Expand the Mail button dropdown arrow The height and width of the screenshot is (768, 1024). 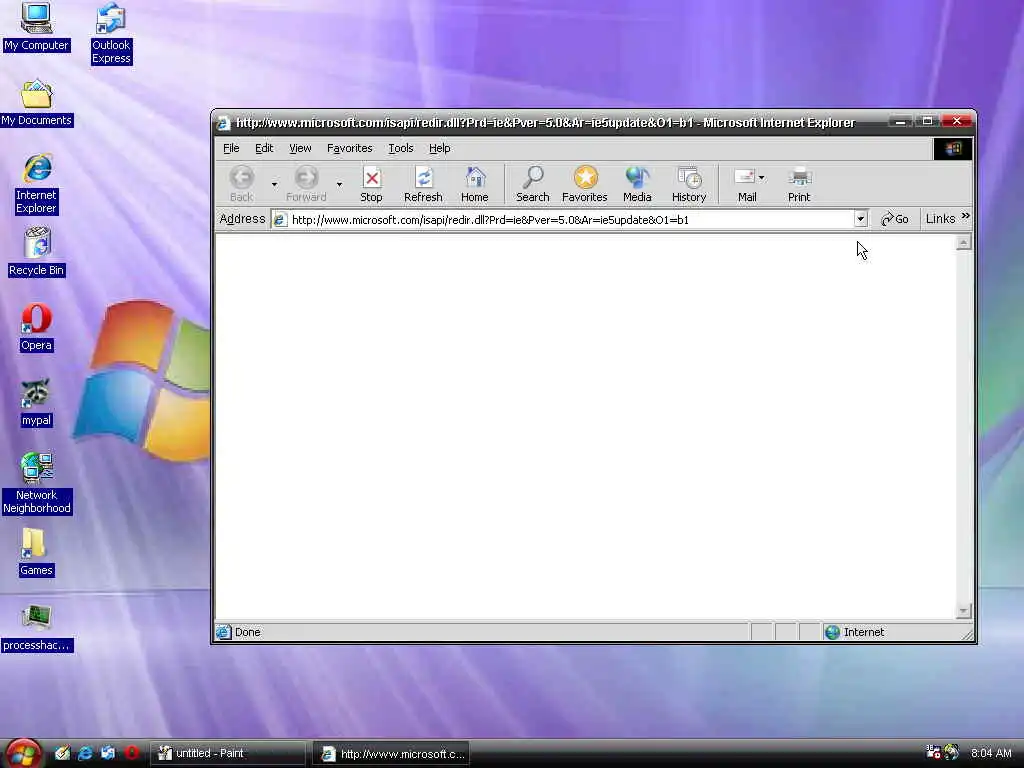761,178
